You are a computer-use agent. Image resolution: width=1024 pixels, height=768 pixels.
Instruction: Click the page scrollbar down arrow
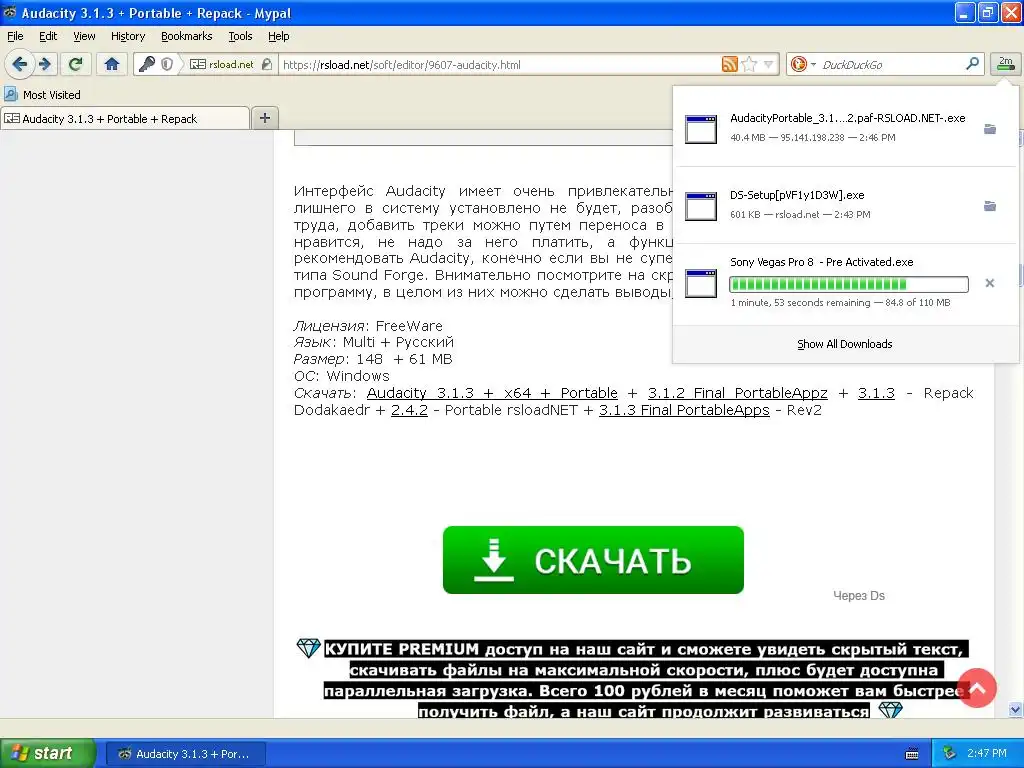point(1015,709)
